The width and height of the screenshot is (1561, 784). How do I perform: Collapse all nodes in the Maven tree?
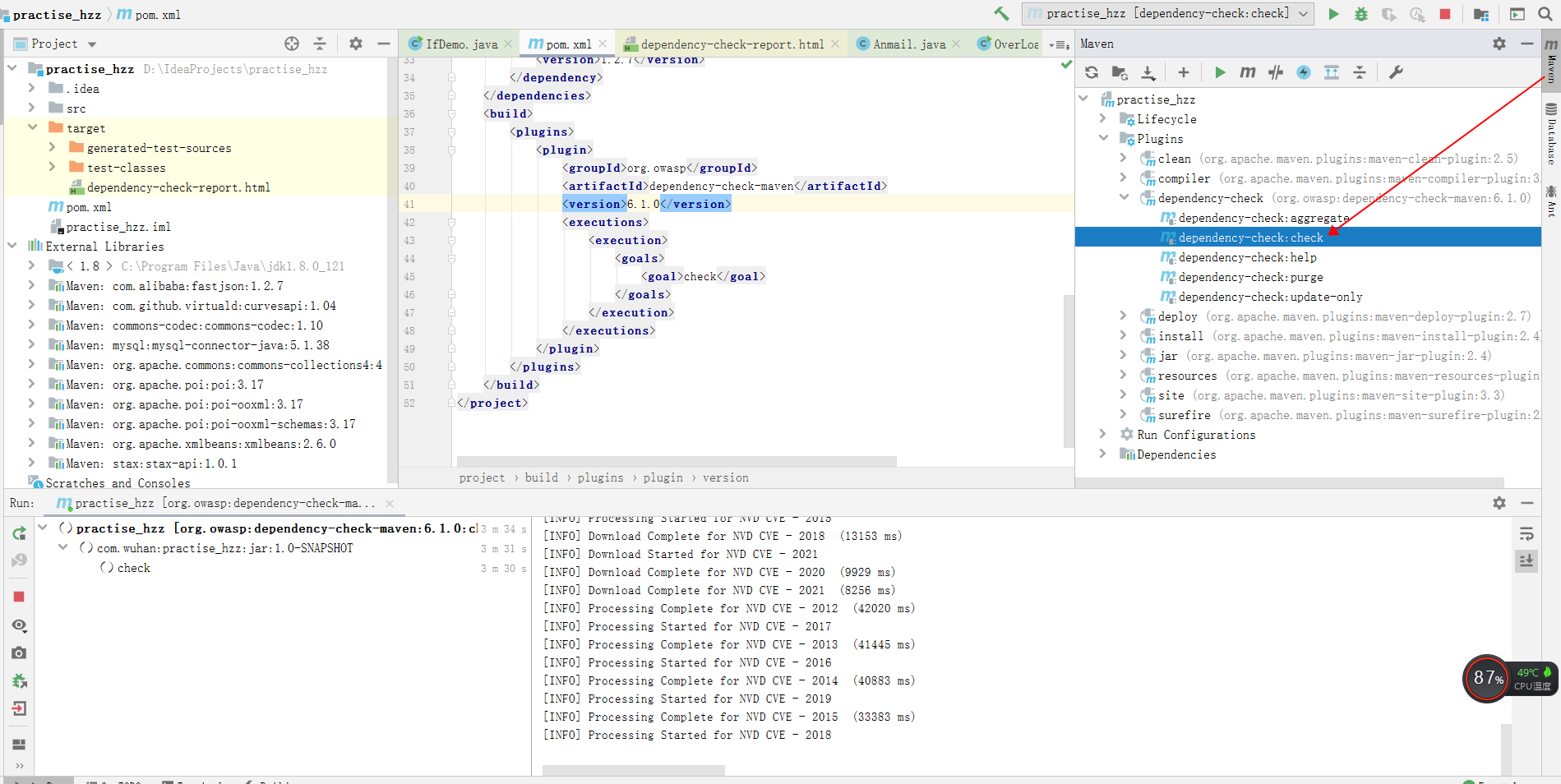pyautogui.click(x=1360, y=72)
